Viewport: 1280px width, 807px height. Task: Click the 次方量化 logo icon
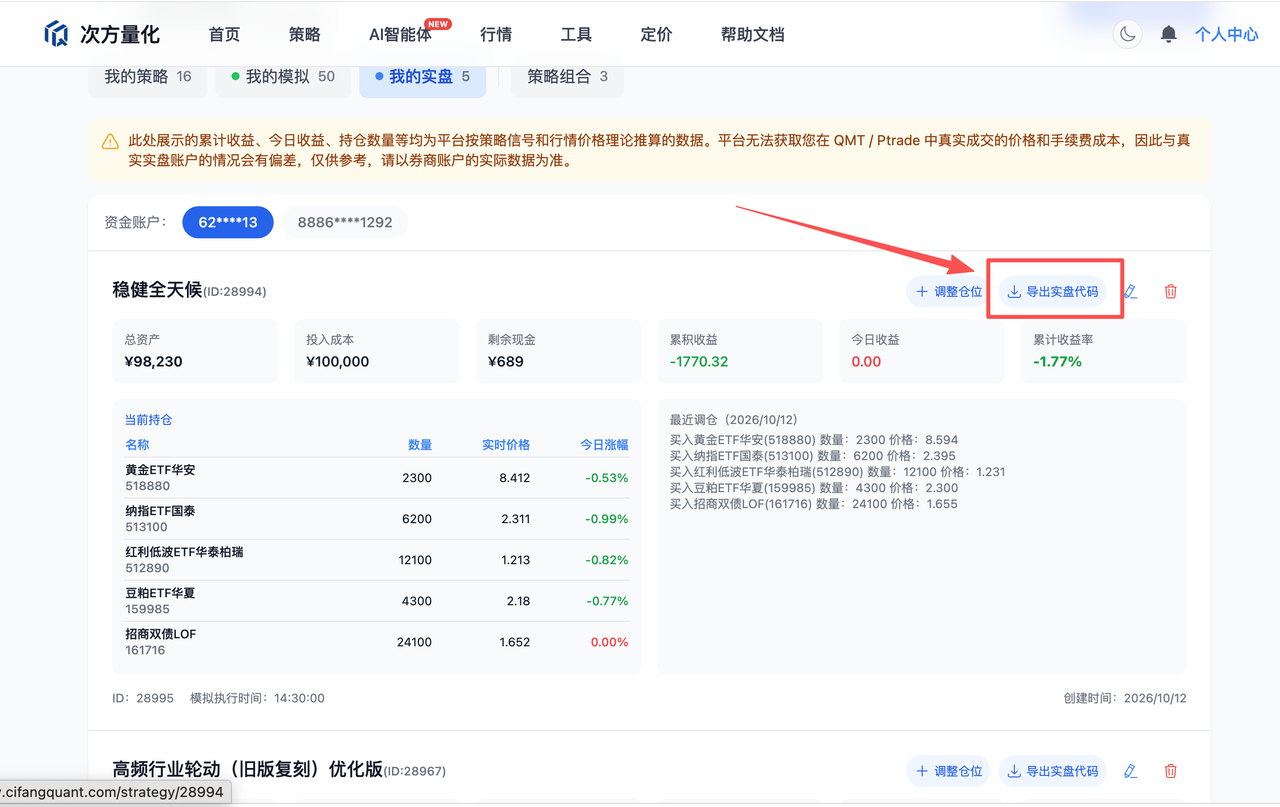(56, 34)
